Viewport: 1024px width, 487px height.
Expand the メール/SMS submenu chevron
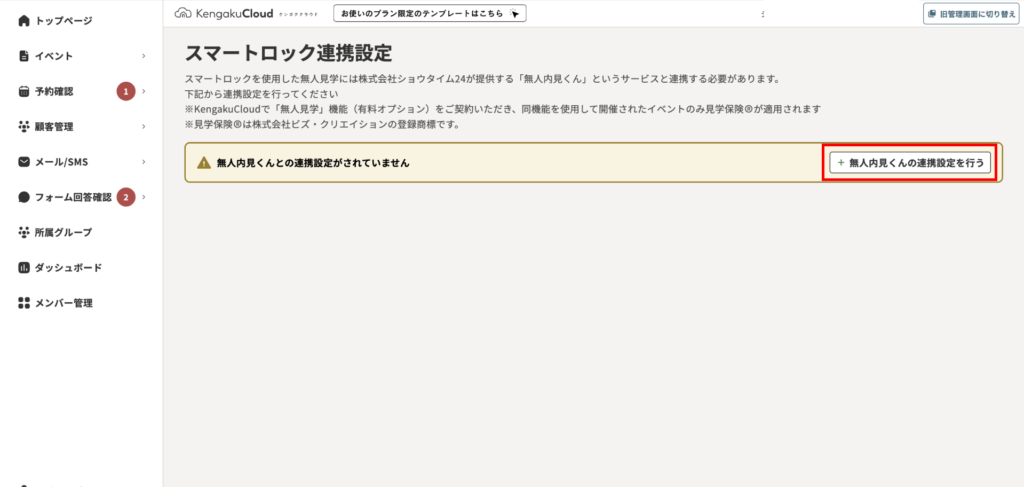coord(144,162)
